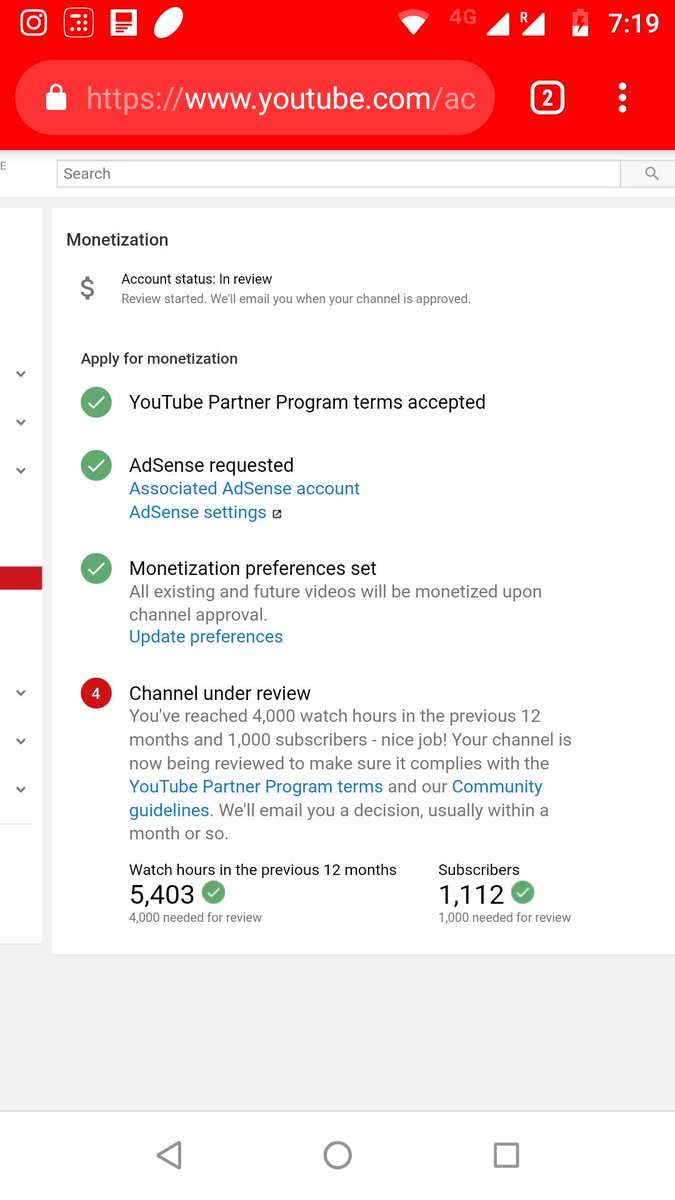The height and width of the screenshot is (1200, 675).
Task: Open the YouTube Partner Program terms link
Action: pyautogui.click(x=256, y=787)
